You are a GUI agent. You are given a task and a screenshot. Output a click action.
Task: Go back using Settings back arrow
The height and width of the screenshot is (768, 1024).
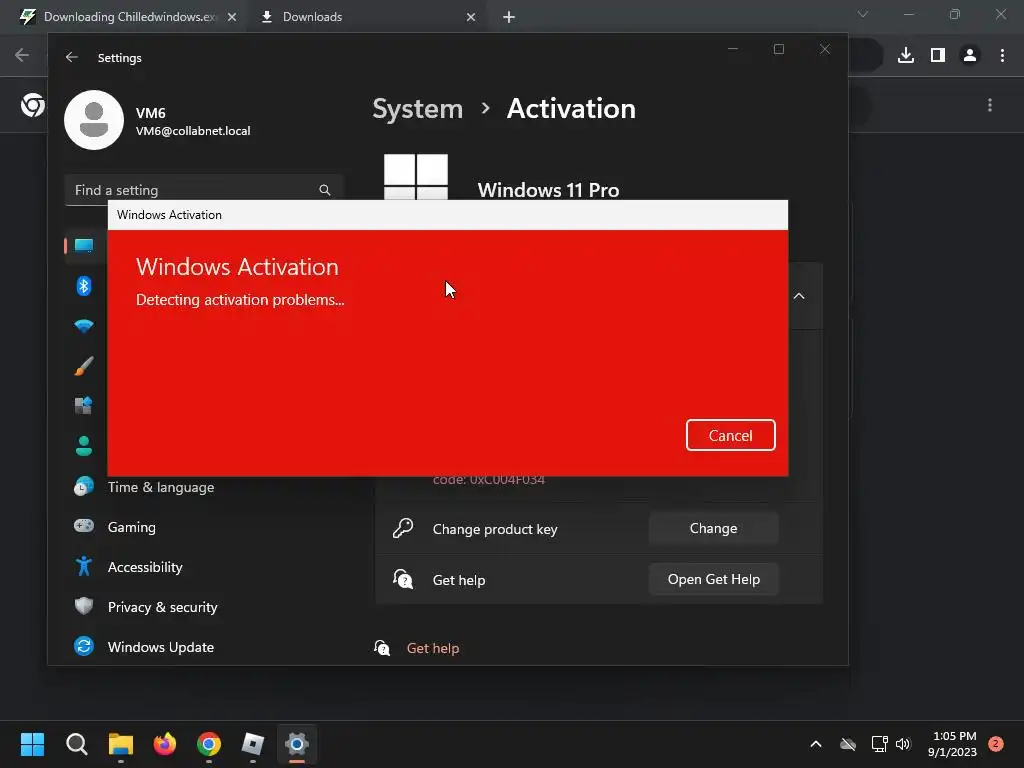[72, 57]
